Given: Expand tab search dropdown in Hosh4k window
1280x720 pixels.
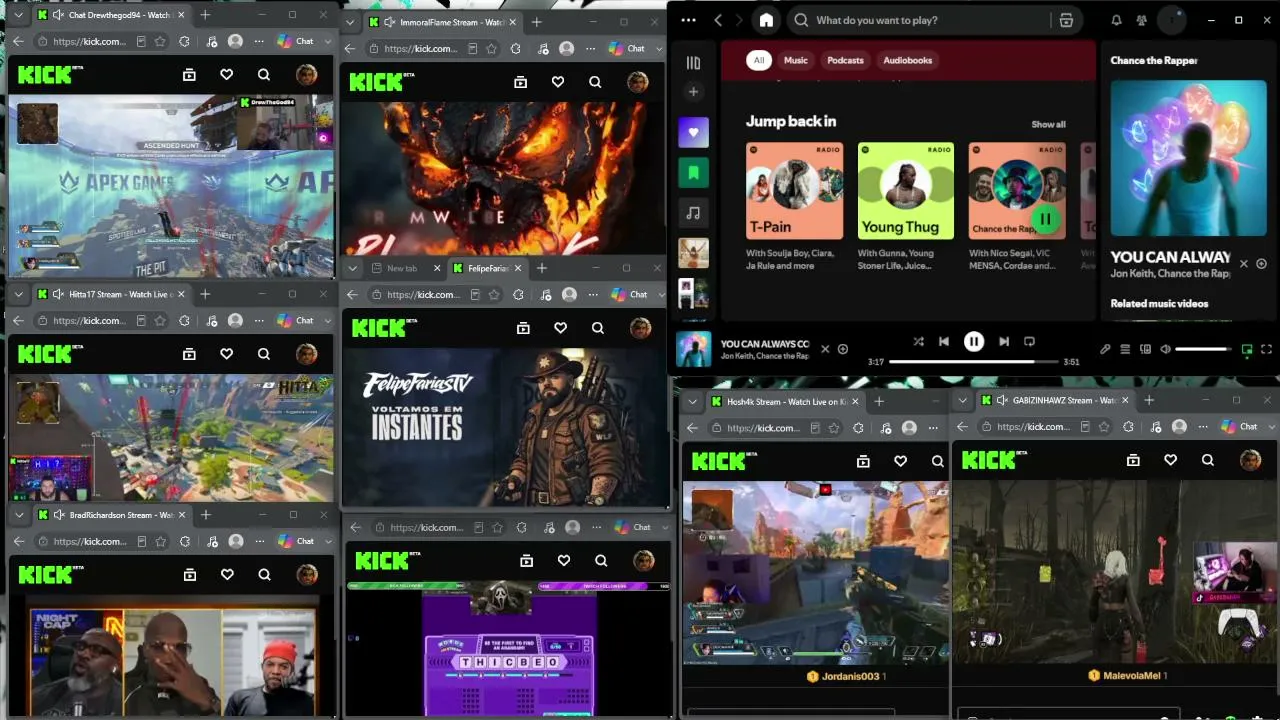Looking at the screenshot, I should coord(691,401).
